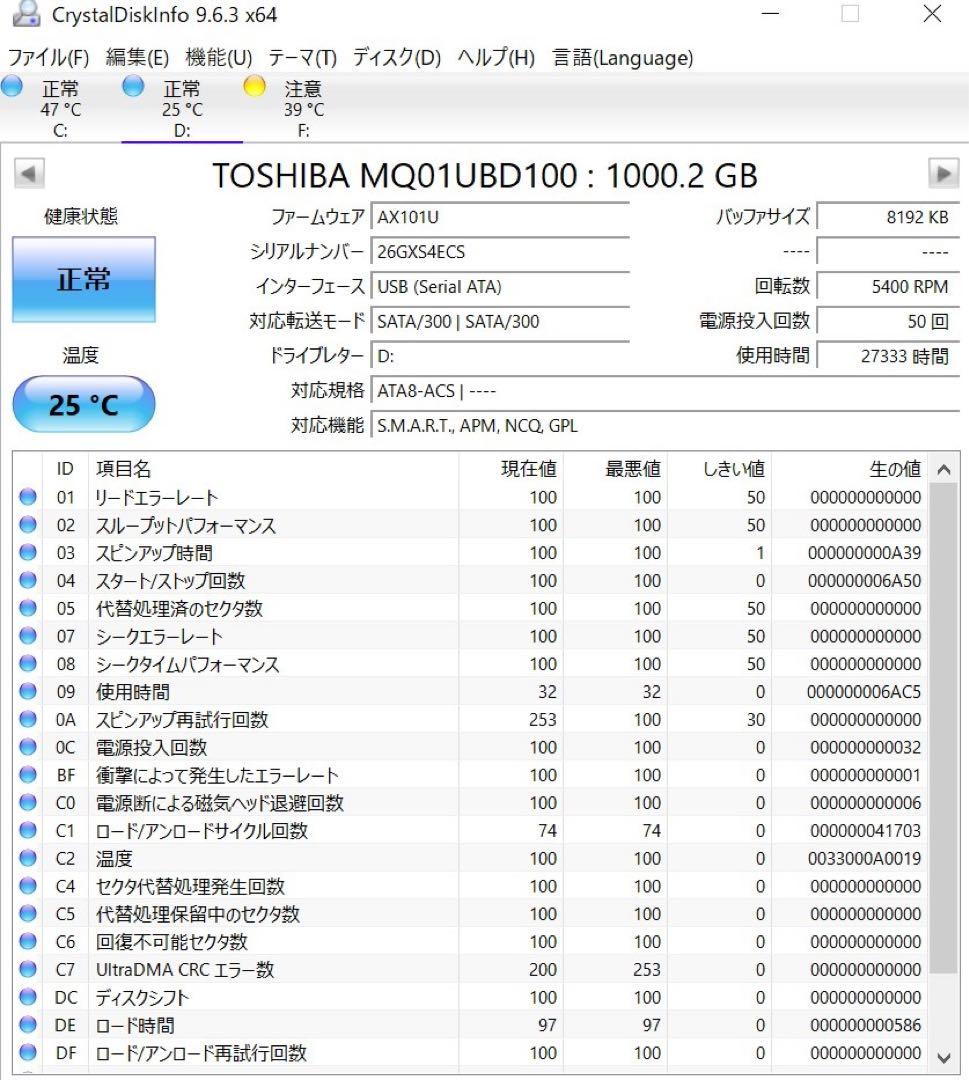This screenshot has width=969, height=1080.
Task: Click status circle for C0 電源断 row
Action: coord(28,802)
